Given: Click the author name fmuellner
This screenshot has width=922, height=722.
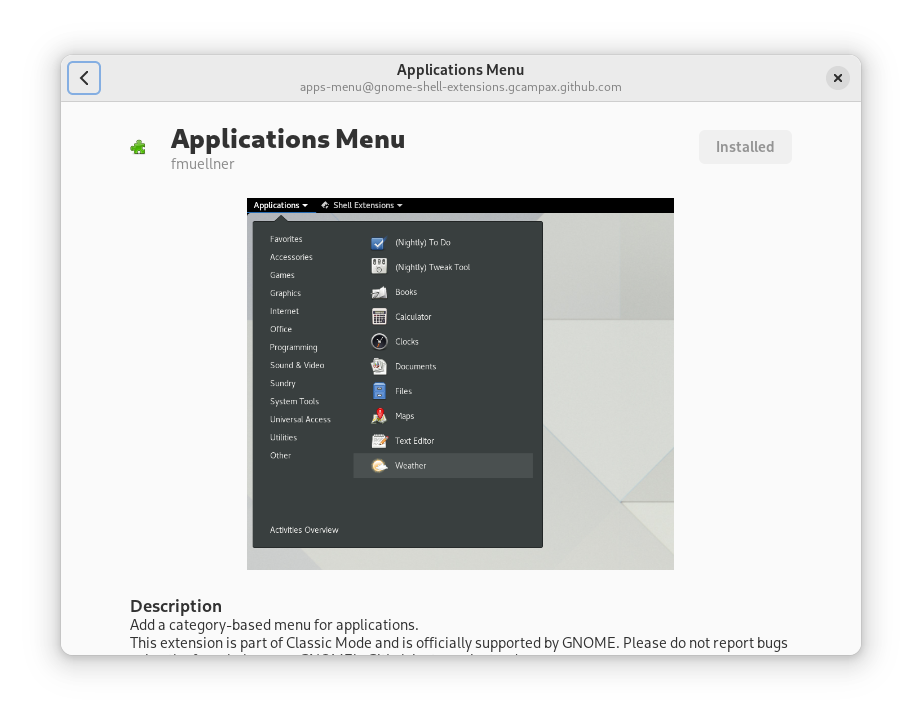Looking at the screenshot, I should (x=202, y=164).
